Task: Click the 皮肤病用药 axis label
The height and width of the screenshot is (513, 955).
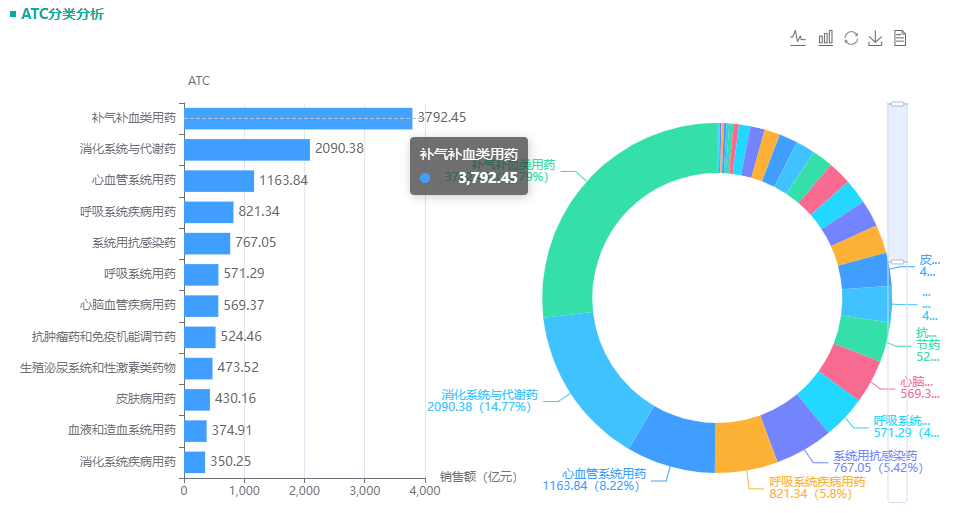Action: [x=146, y=399]
